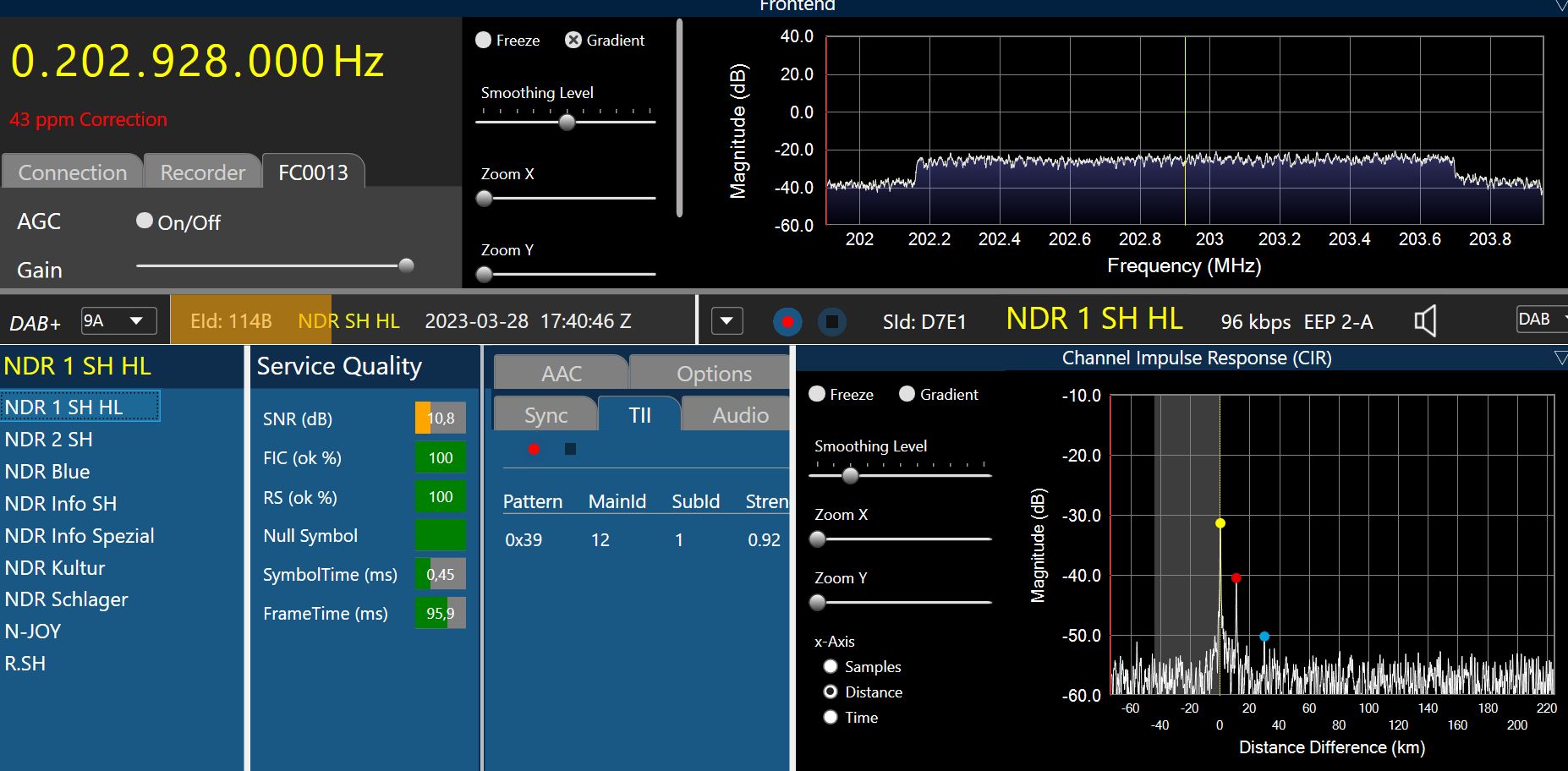Select Time for the CIR x-Axis
The width and height of the screenshot is (1568, 771).
[831, 718]
